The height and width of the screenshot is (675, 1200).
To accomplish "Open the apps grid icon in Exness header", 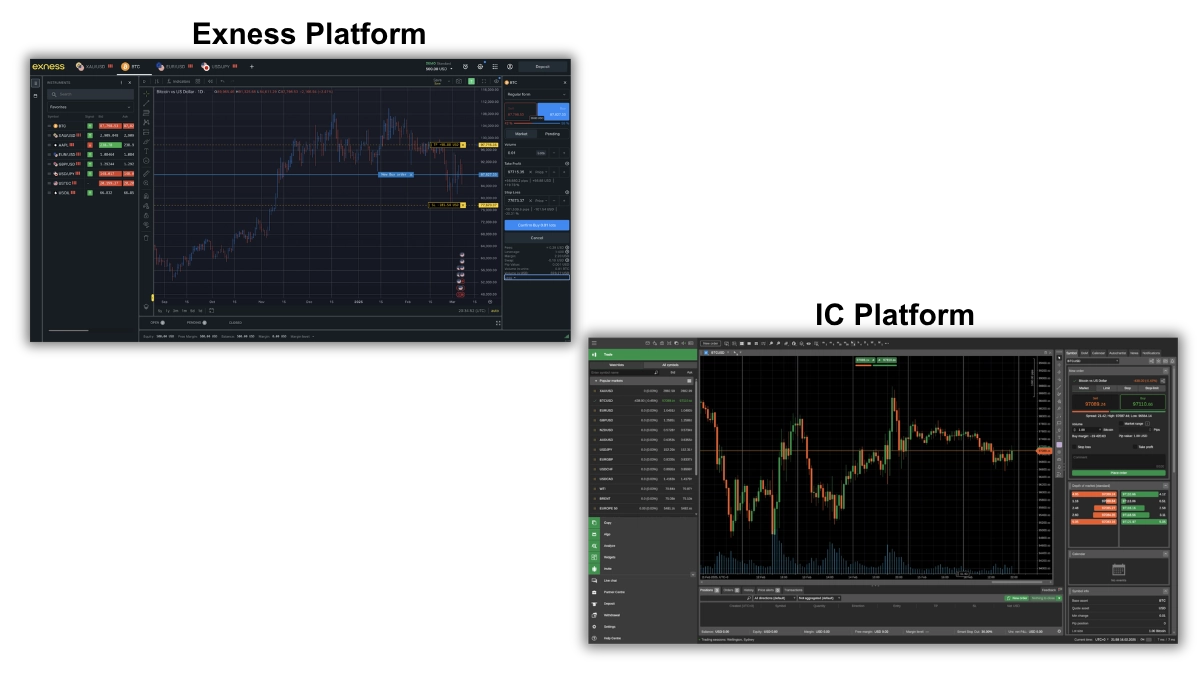I will (x=495, y=67).
